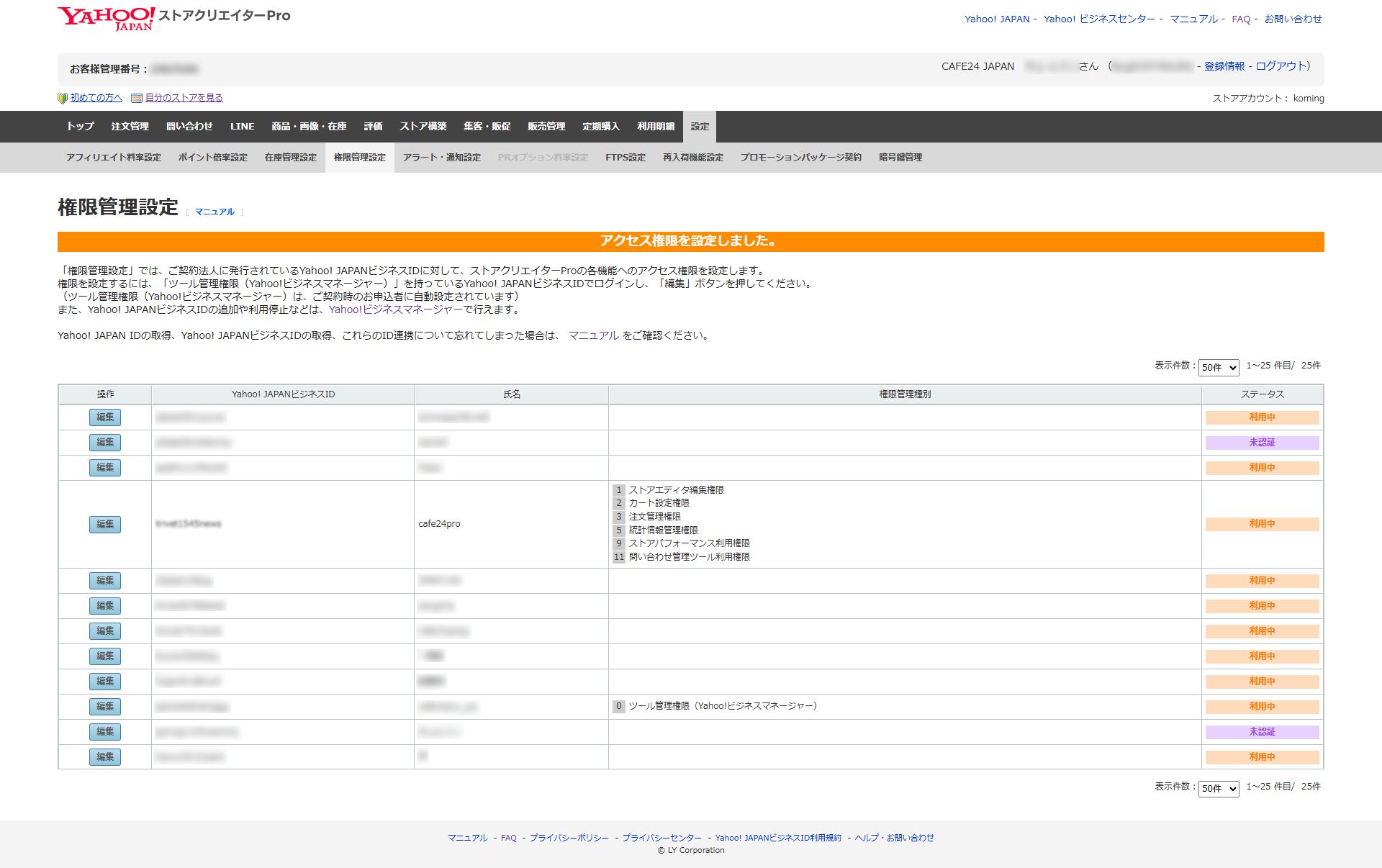Click 初めての方へ link
The image size is (1382, 868).
pos(96,98)
